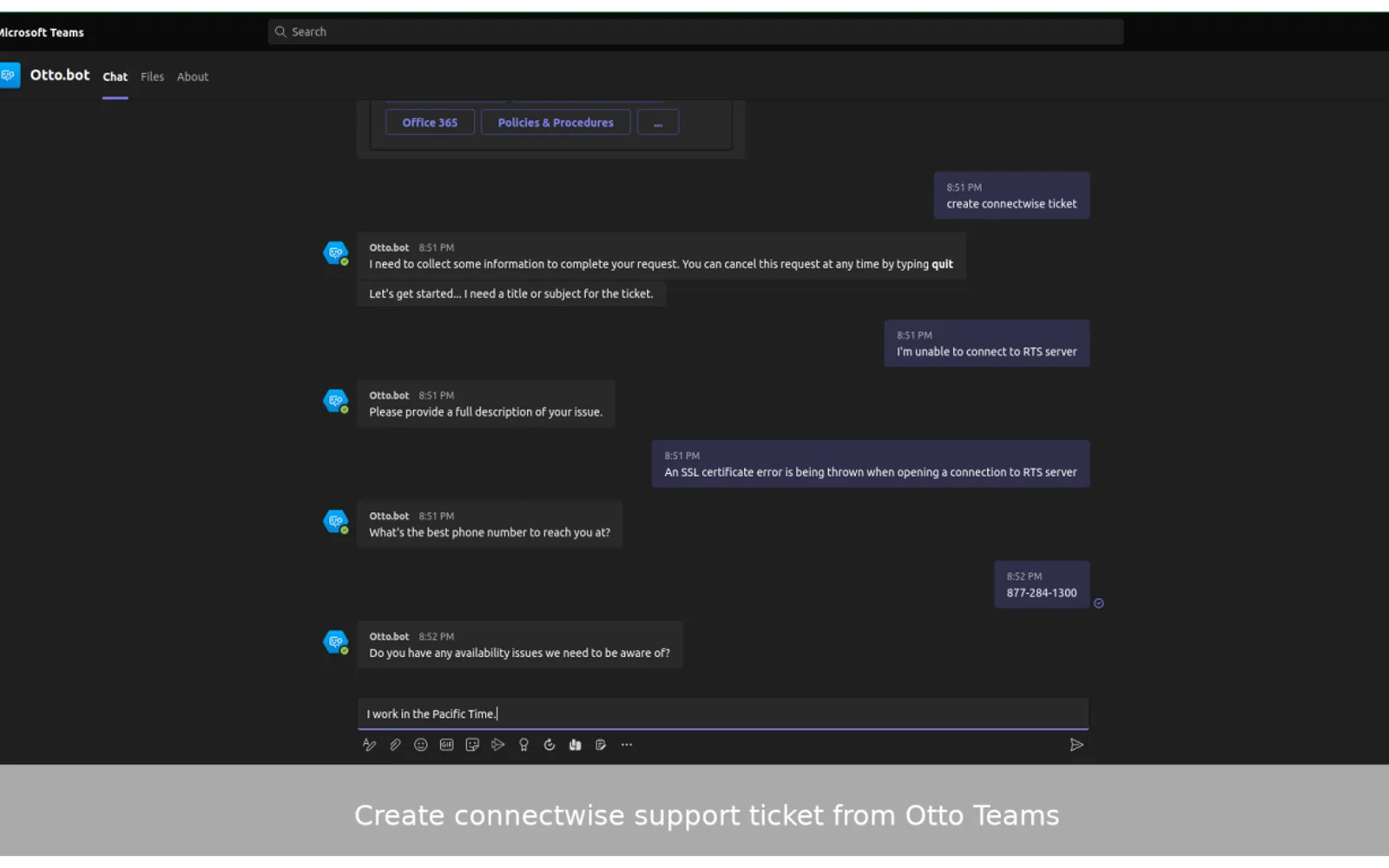Click Otto.bot avatar beside phone number question
This screenshot has height=868, width=1389.
(x=336, y=522)
